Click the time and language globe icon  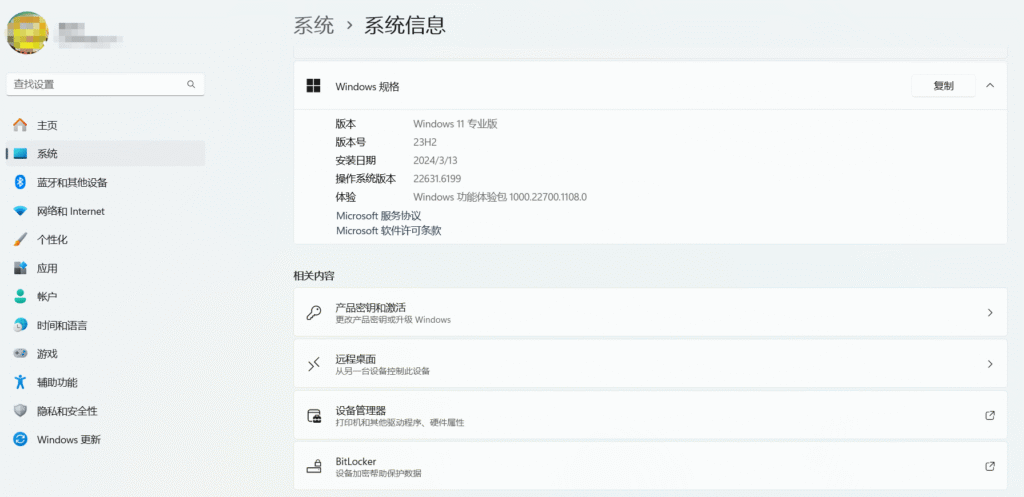click(20, 325)
